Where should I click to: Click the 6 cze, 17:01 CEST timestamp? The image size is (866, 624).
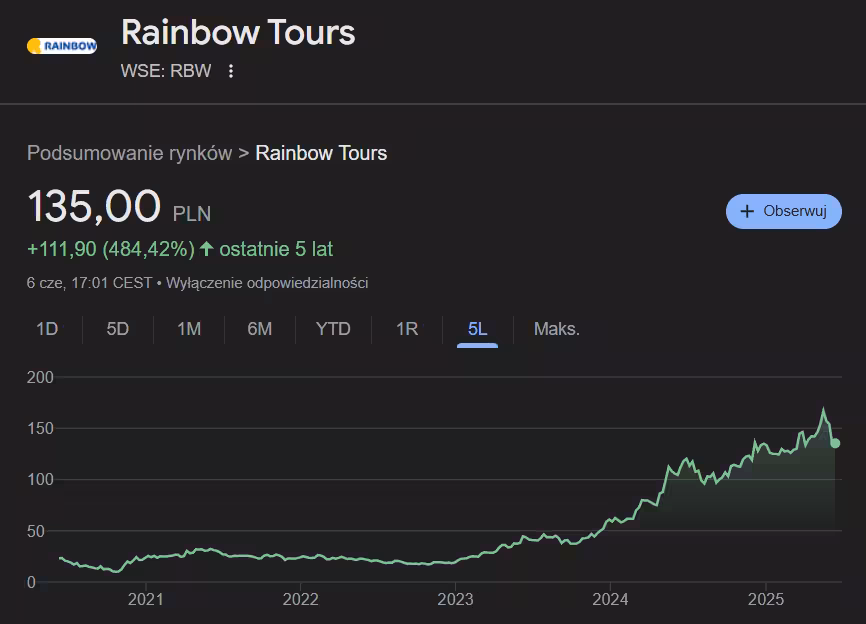point(89,283)
